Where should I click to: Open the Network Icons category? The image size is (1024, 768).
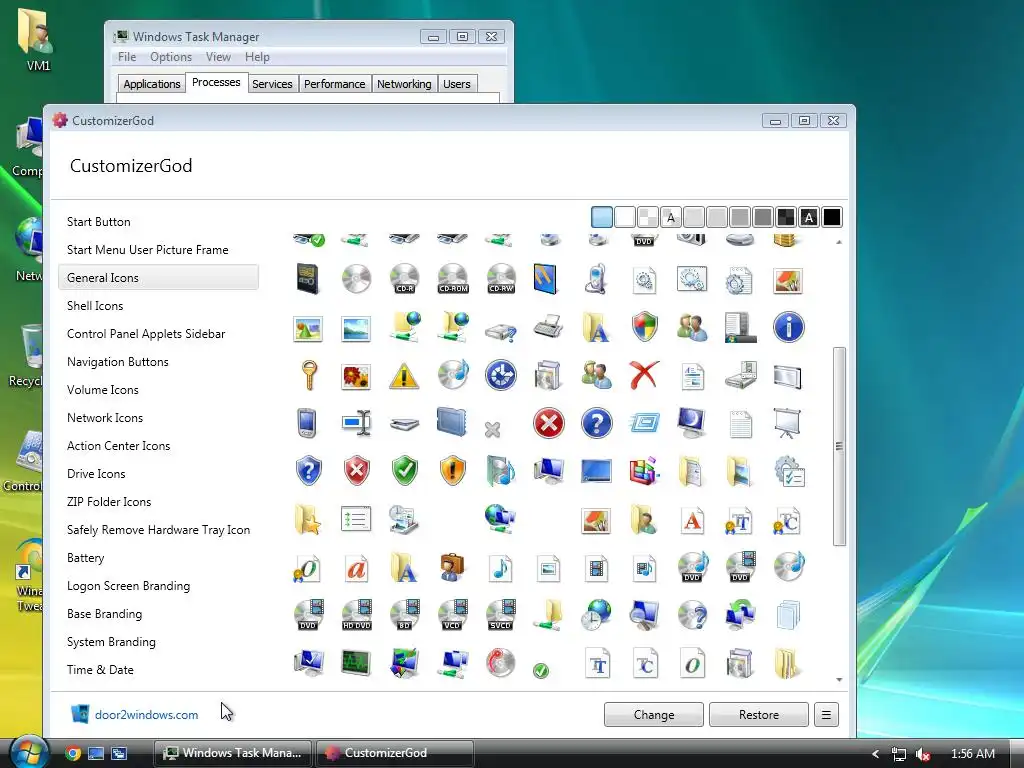click(x=104, y=418)
